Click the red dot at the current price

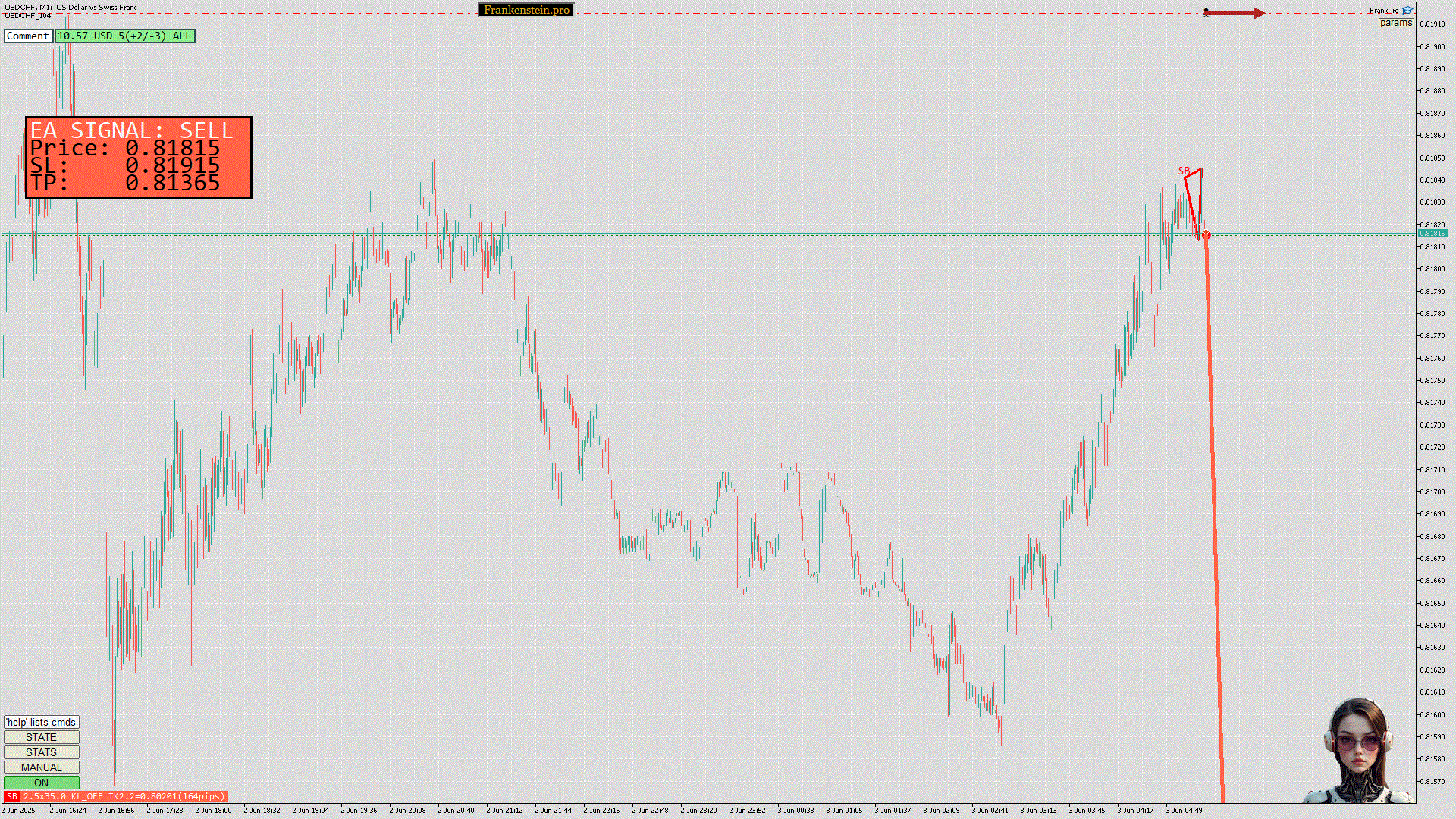(x=1207, y=235)
